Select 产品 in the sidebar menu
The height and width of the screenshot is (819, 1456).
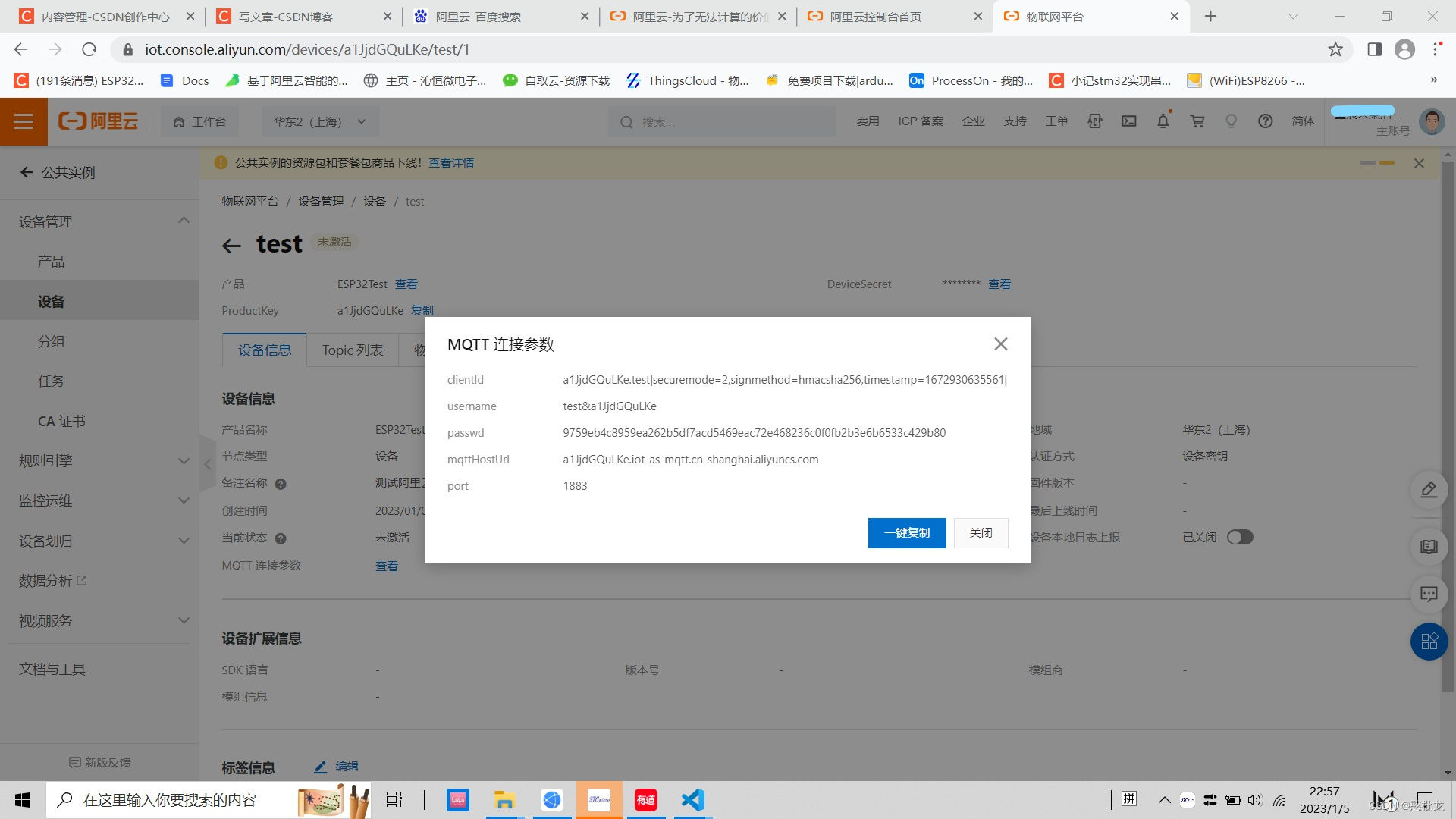point(52,262)
